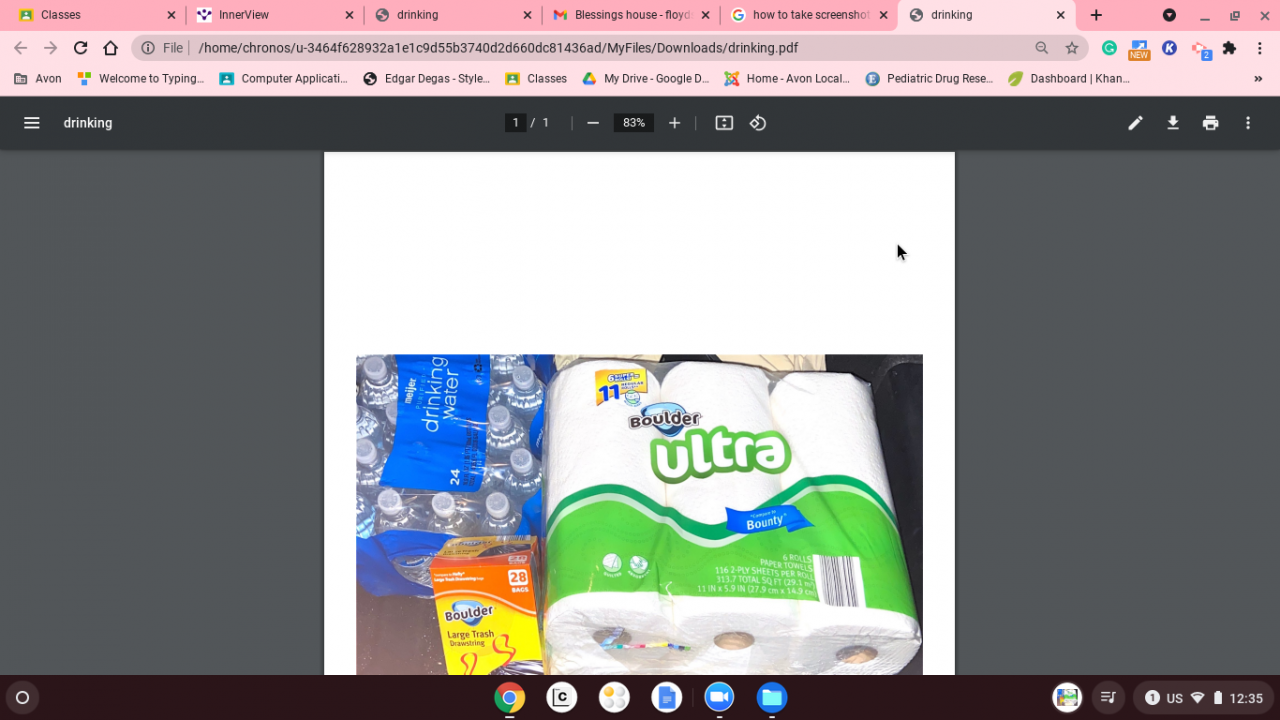The image size is (1280, 720).
Task: Close the InnerView tab
Action: (x=349, y=15)
